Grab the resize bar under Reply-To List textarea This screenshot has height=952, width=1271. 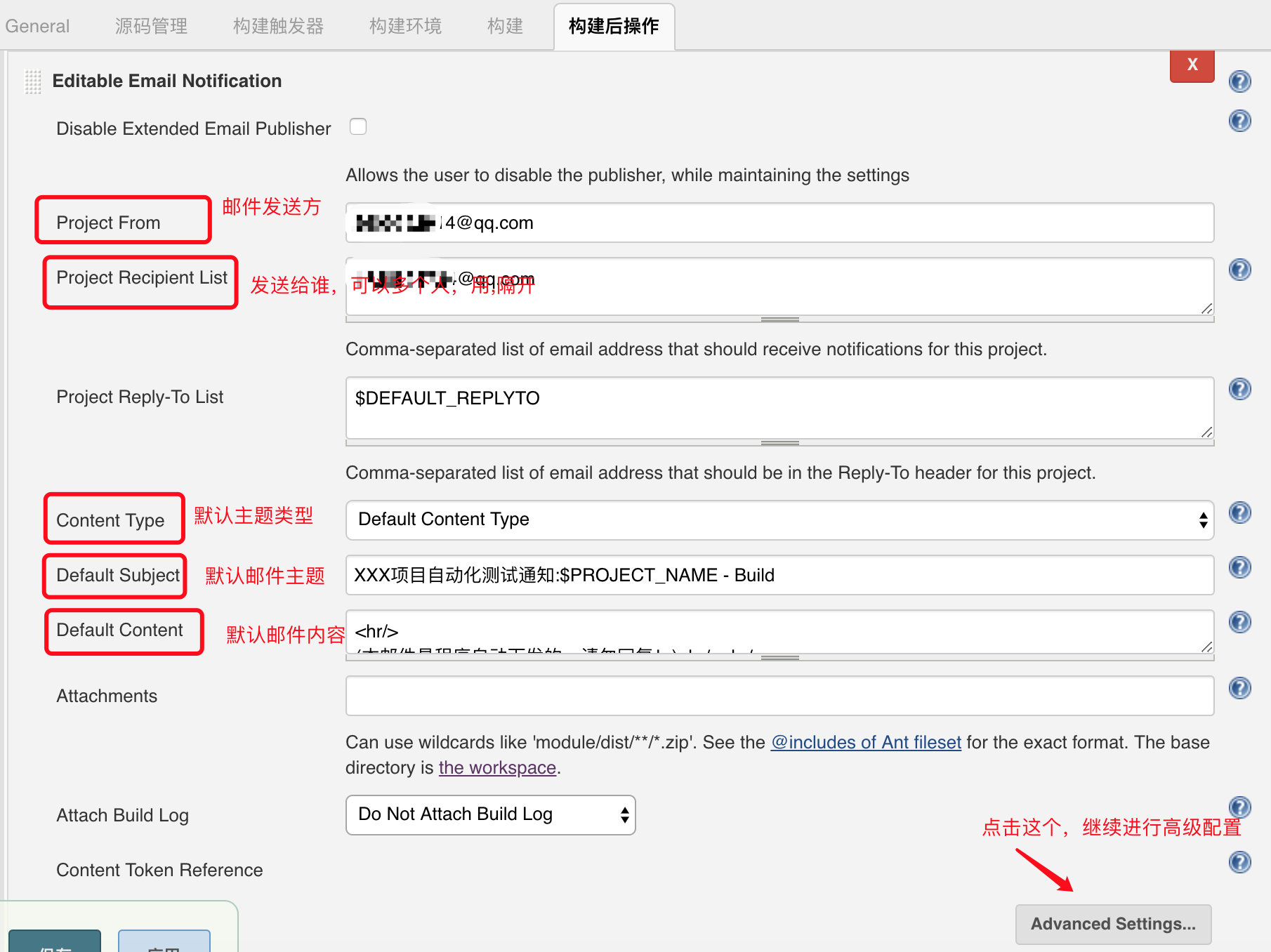(779, 443)
